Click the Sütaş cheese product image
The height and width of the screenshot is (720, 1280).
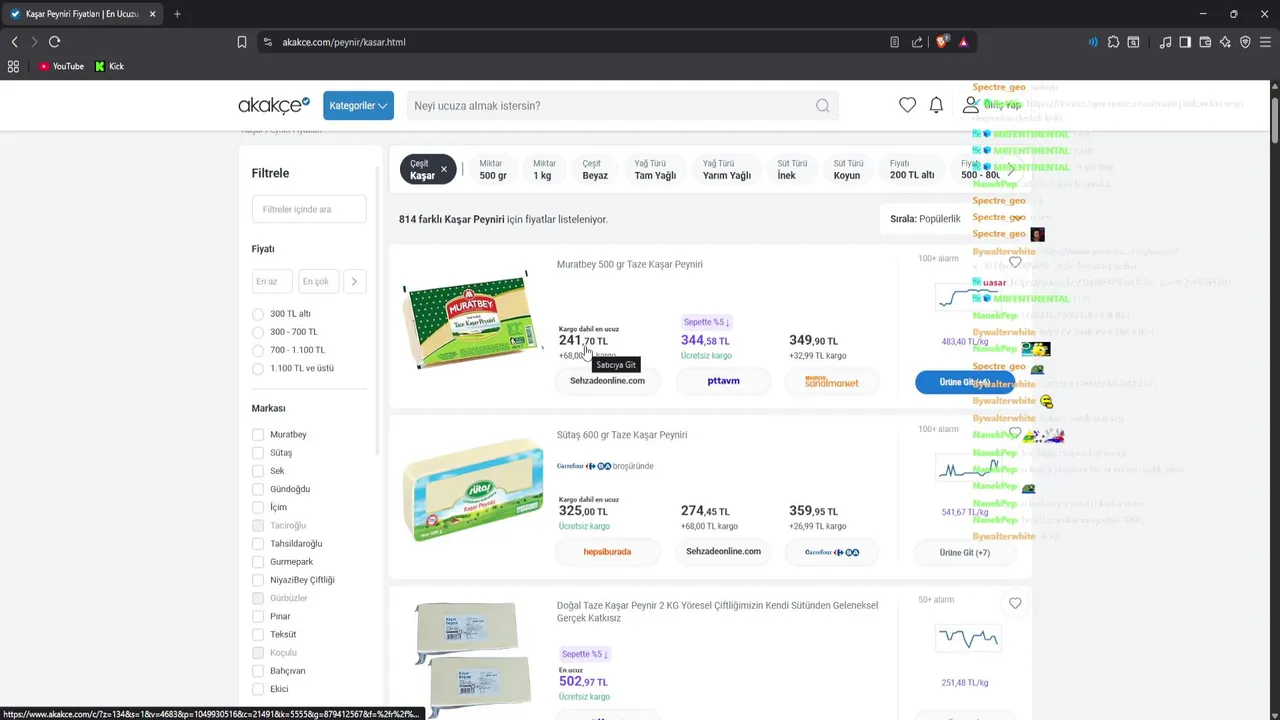[x=472, y=490]
